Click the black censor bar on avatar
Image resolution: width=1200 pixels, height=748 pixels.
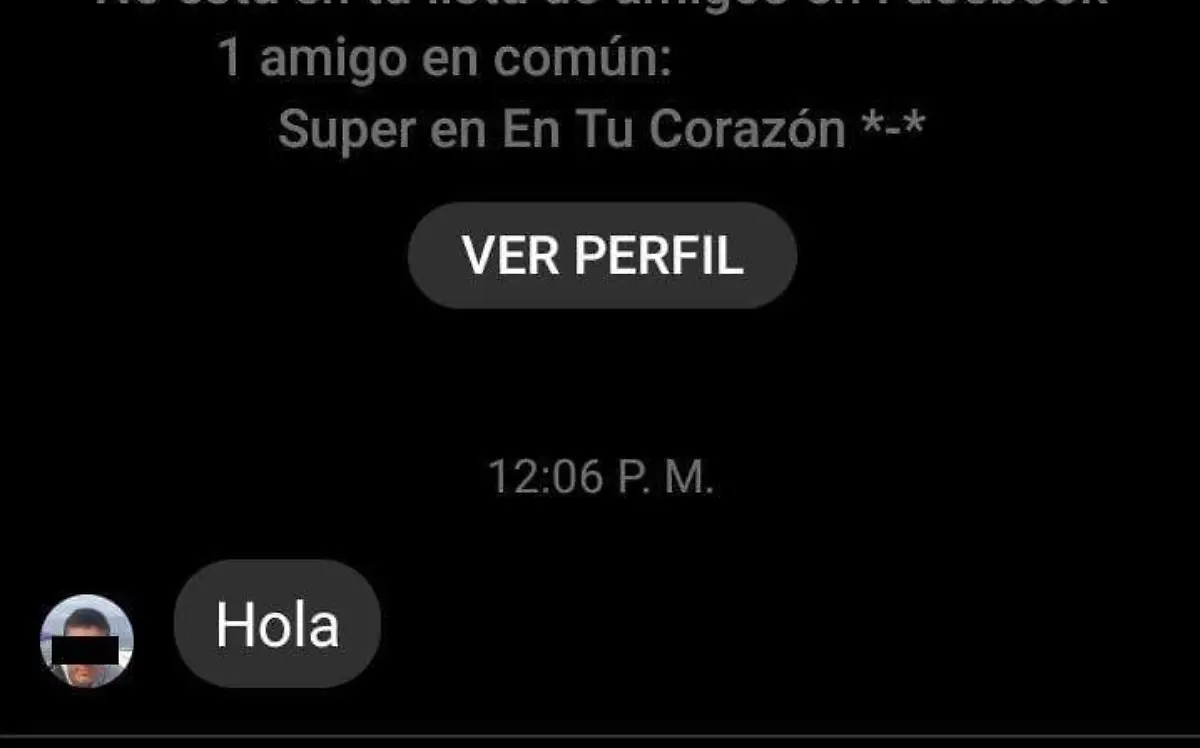pyautogui.click(x=87, y=648)
